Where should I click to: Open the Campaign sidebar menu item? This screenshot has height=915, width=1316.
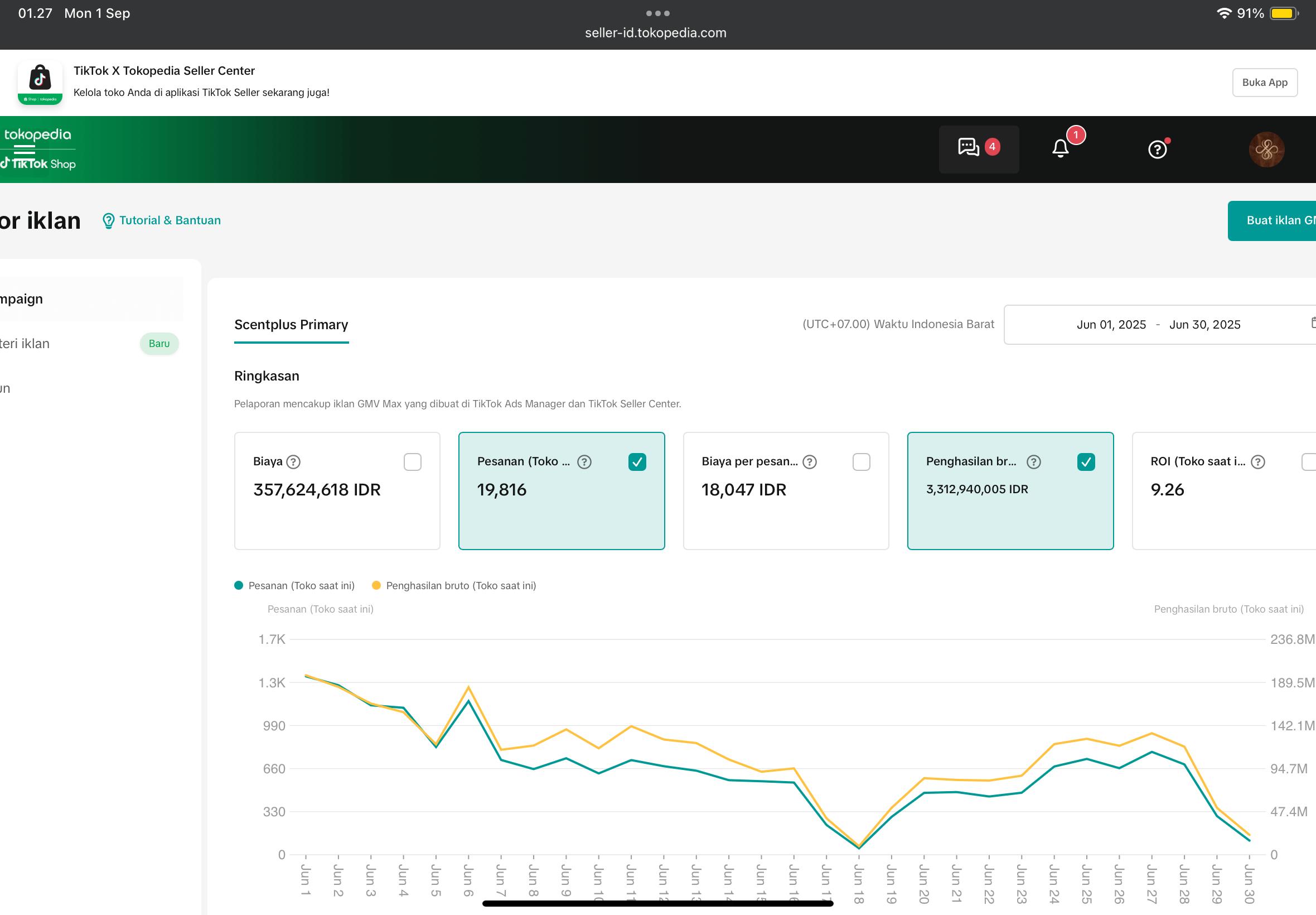tap(23, 298)
